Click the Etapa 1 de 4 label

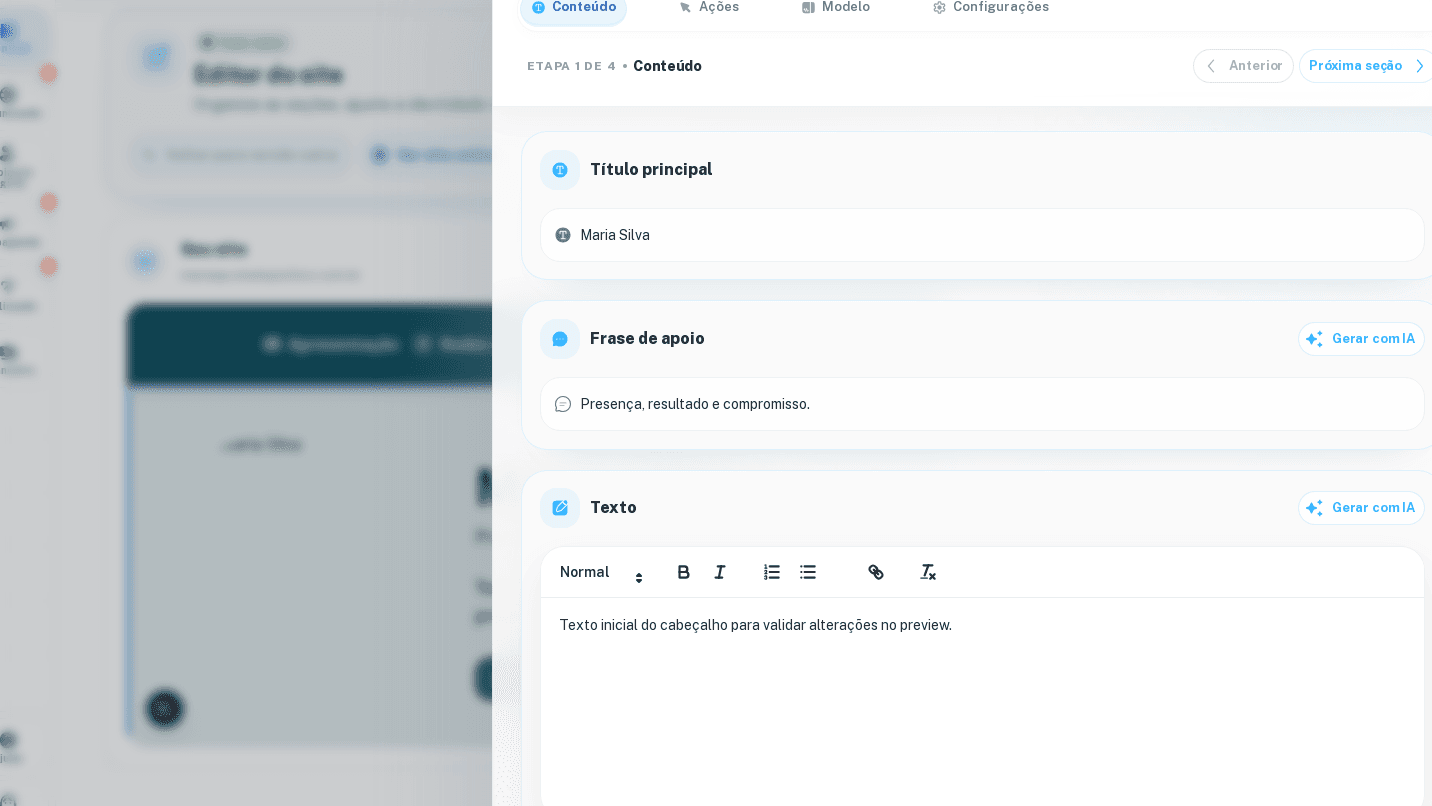(571, 66)
